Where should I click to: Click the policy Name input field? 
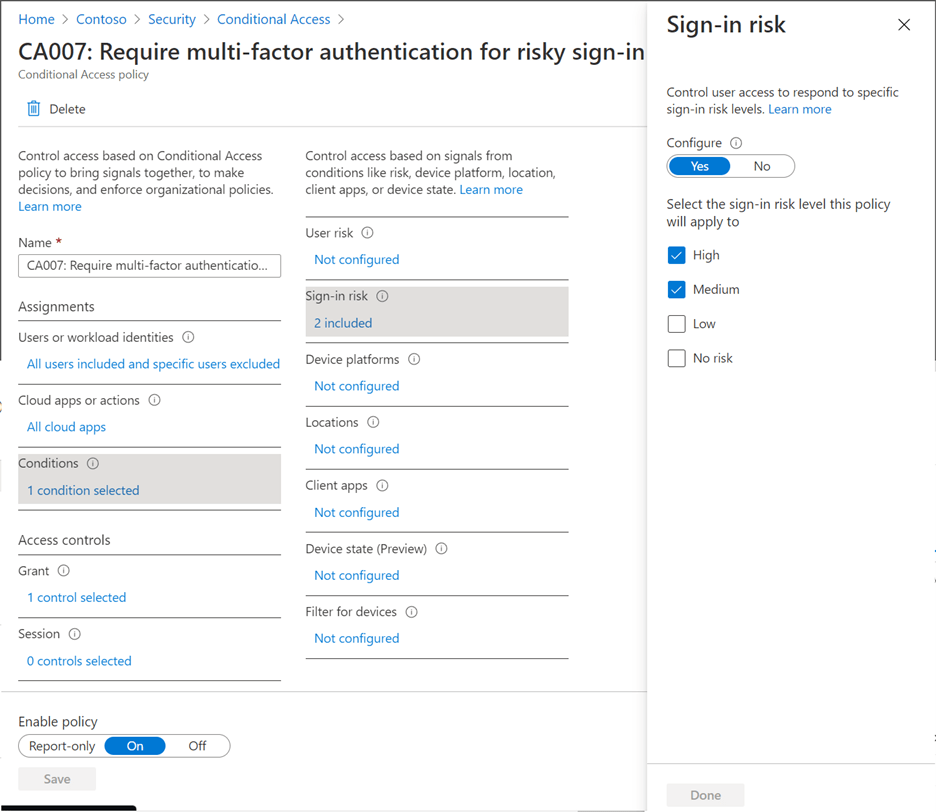pyautogui.click(x=149, y=266)
